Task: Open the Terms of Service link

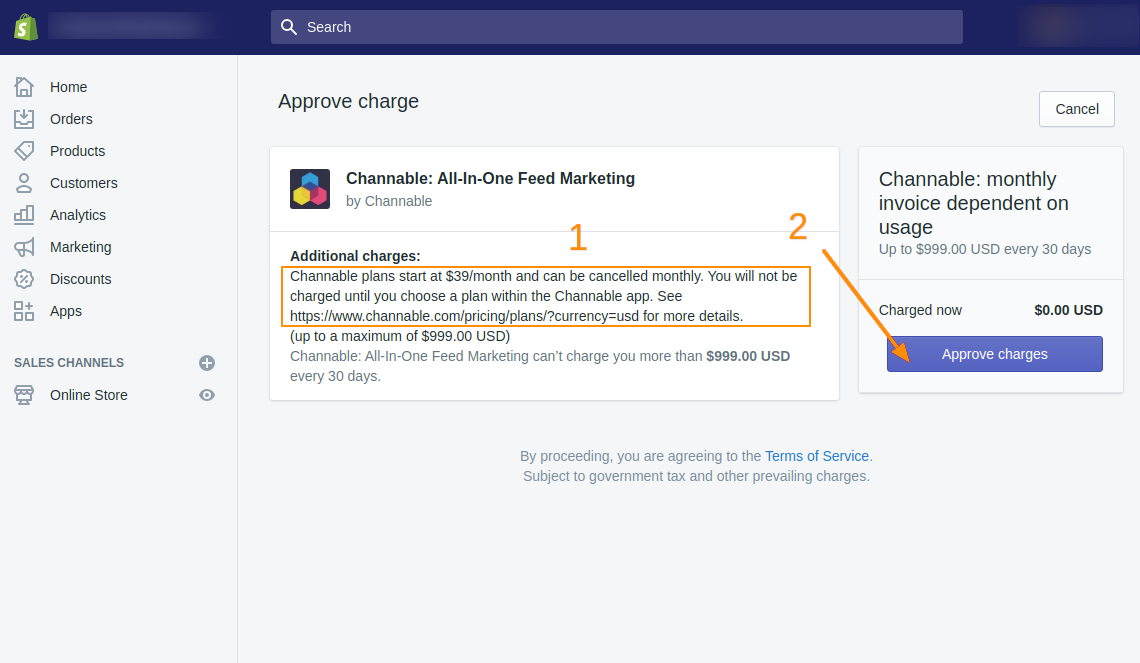Action: (817, 456)
